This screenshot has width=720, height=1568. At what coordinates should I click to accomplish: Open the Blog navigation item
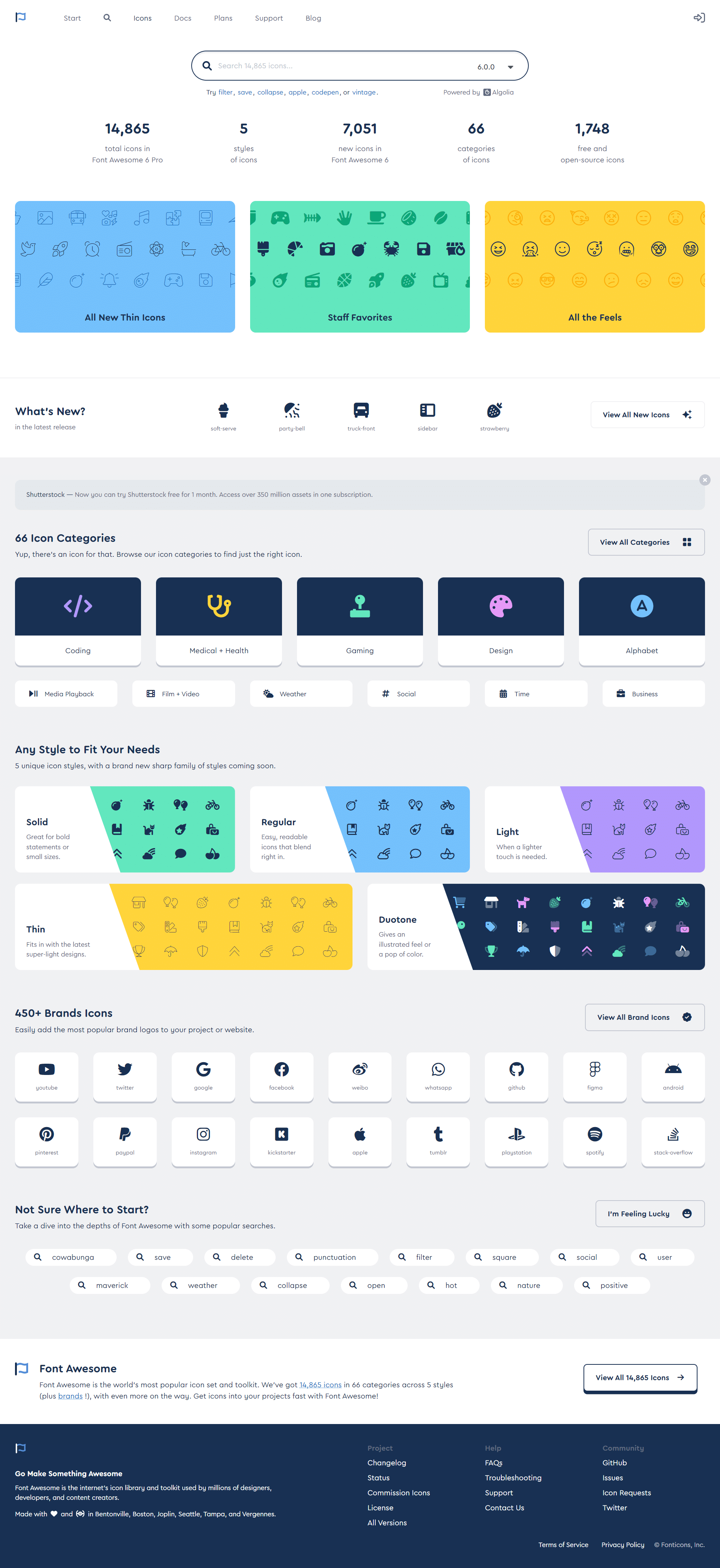[313, 18]
